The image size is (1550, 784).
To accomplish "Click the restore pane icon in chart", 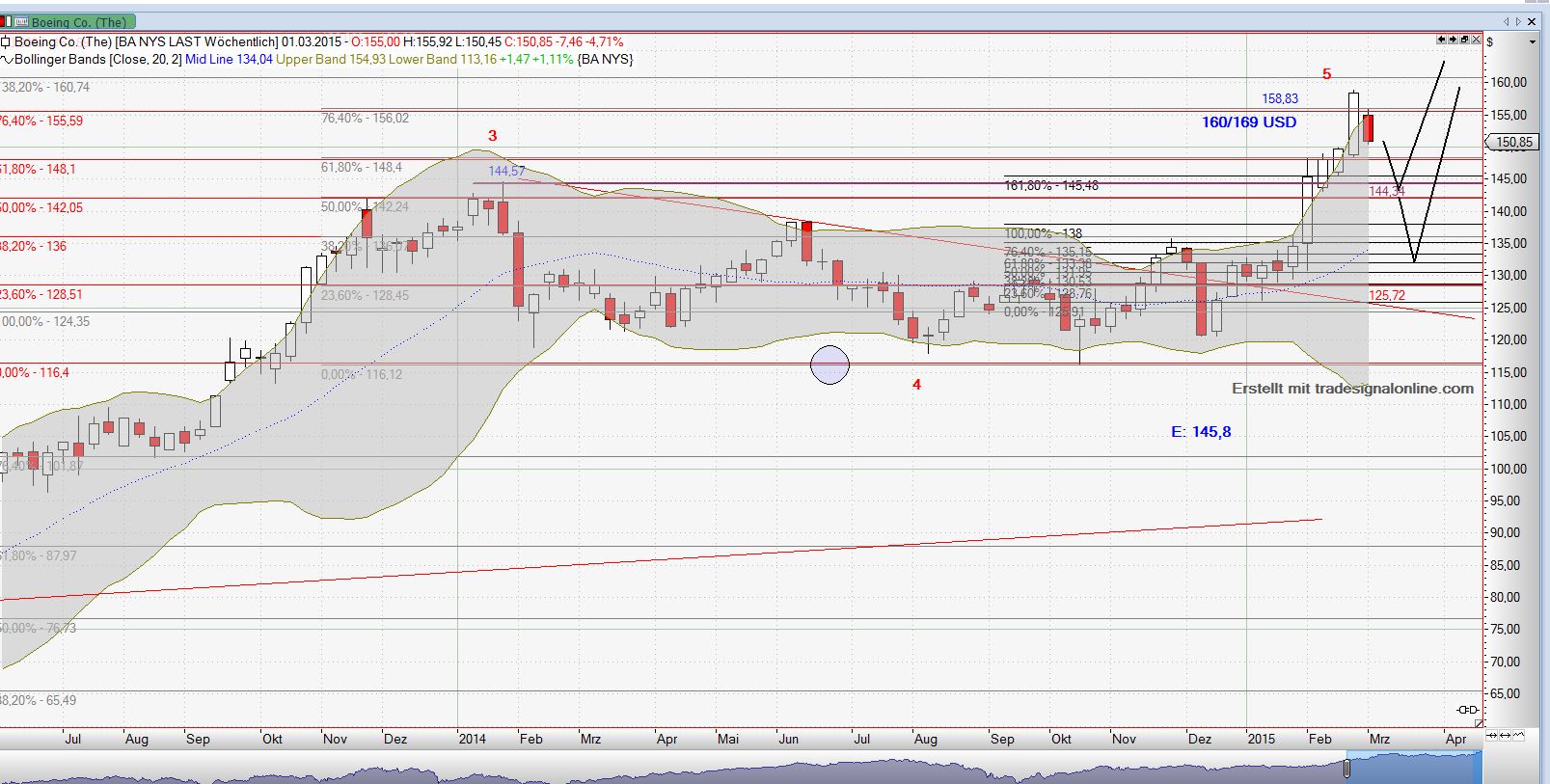I will pyautogui.click(x=1464, y=40).
